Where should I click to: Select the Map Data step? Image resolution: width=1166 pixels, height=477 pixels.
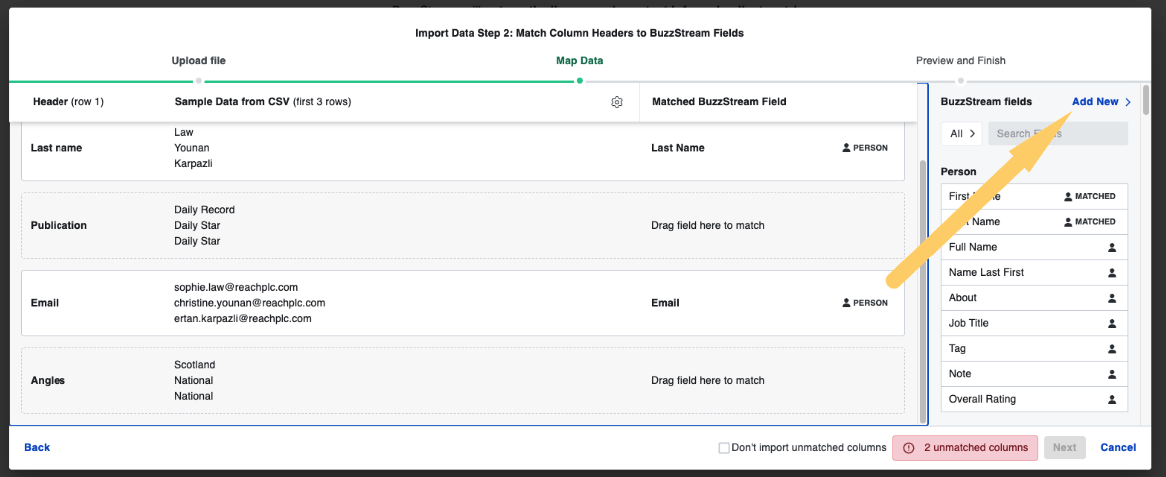(579, 61)
